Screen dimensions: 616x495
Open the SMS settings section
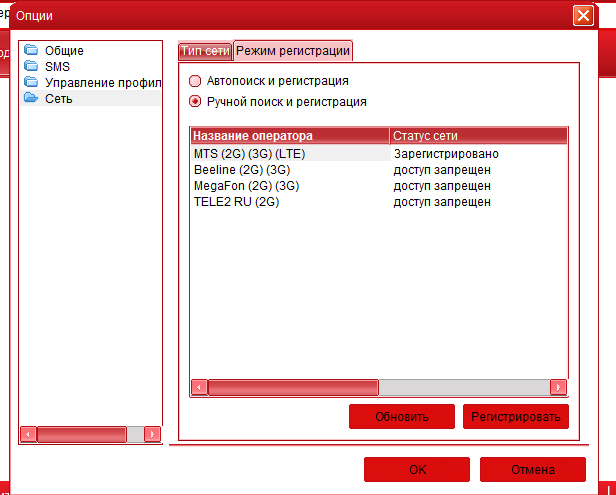coord(57,66)
